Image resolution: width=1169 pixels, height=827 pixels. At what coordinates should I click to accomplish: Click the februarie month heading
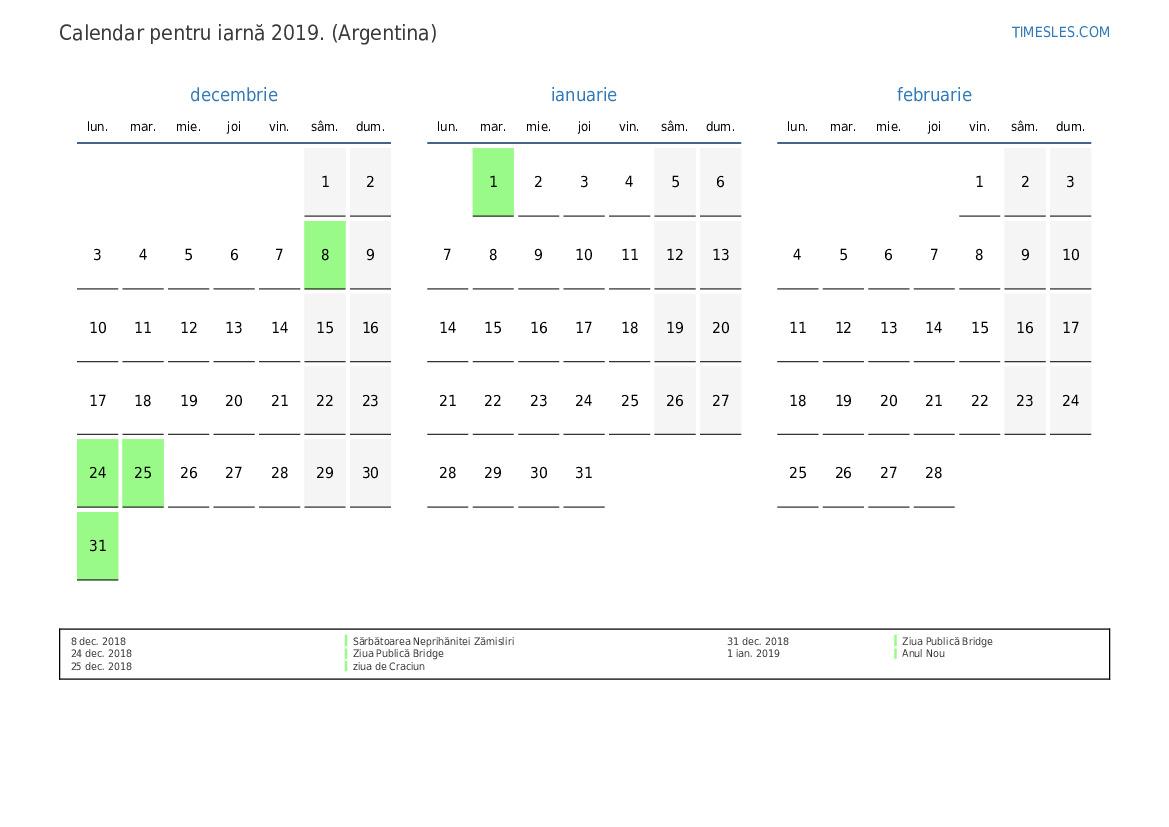click(934, 95)
